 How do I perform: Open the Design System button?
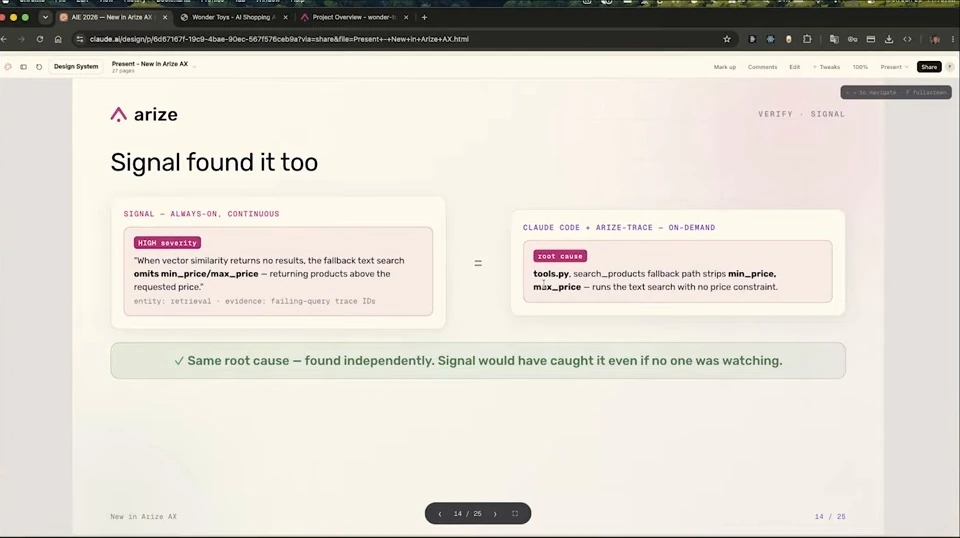[x=76, y=66]
